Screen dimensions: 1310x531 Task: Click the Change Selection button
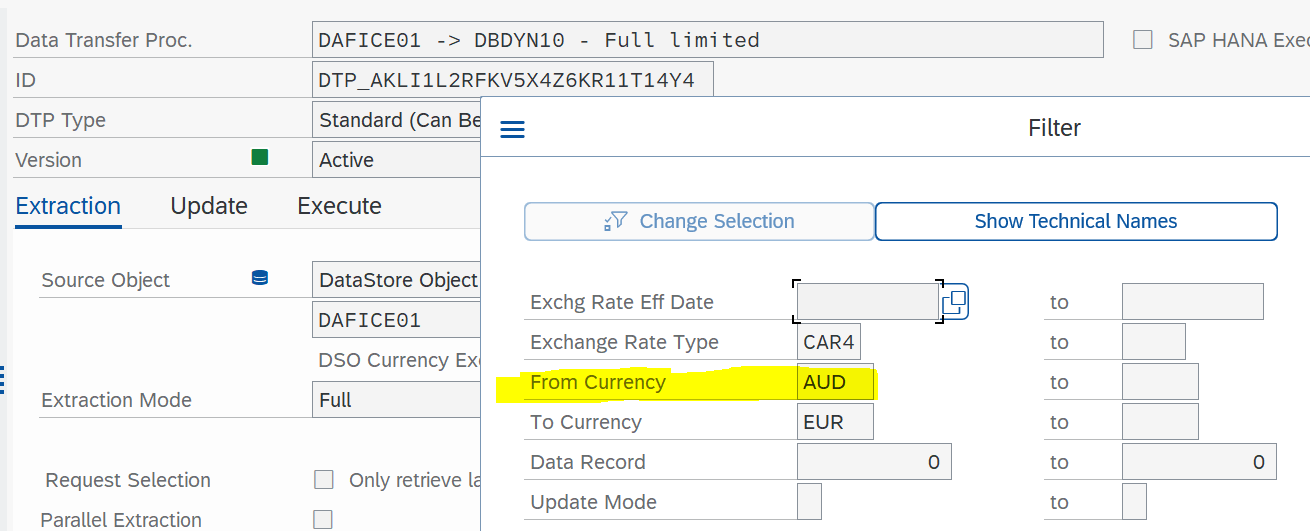(699, 221)
